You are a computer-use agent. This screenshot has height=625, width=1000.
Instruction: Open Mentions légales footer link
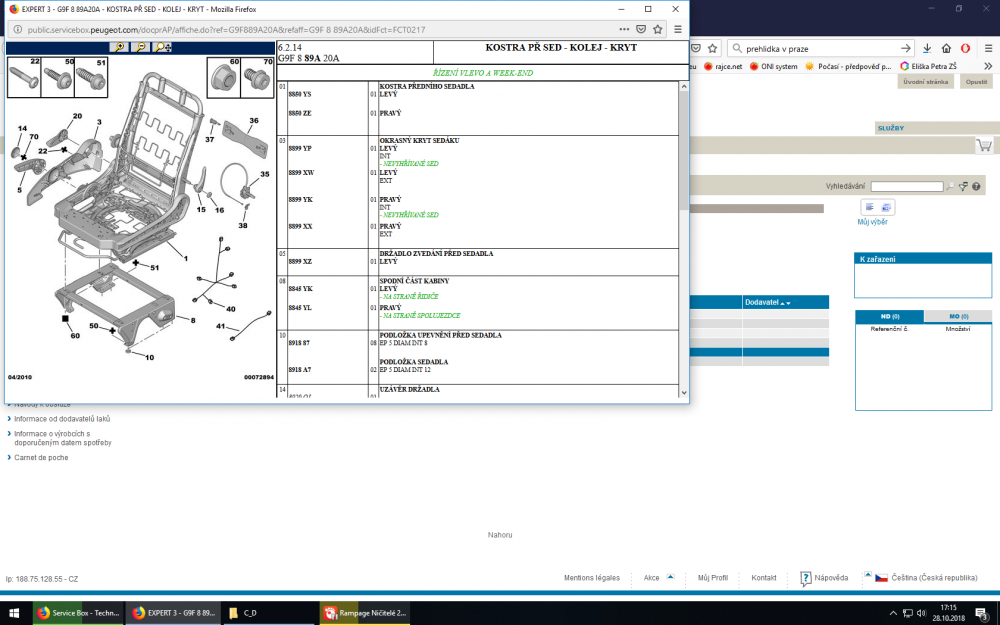(x=591, y=578)
